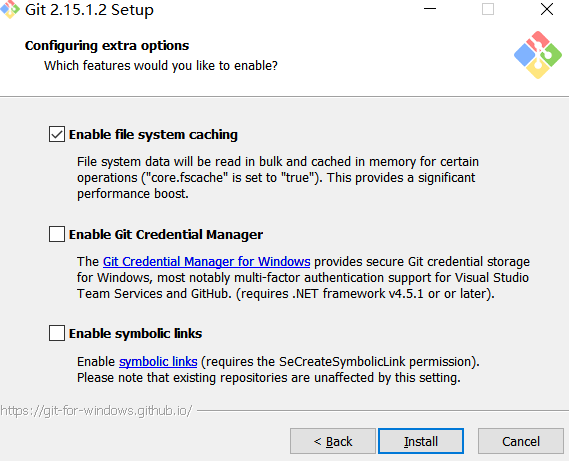Image resolution: width=569 pixels, height=461 pixels.
Task: Close the Git Setup installer window
Action: click(547, 9)
